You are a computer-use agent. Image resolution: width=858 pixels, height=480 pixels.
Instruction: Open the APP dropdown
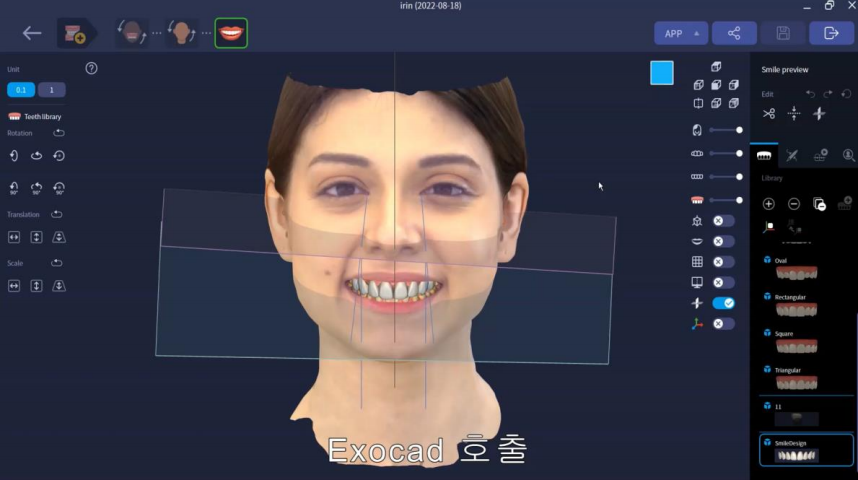click(681, 33)
